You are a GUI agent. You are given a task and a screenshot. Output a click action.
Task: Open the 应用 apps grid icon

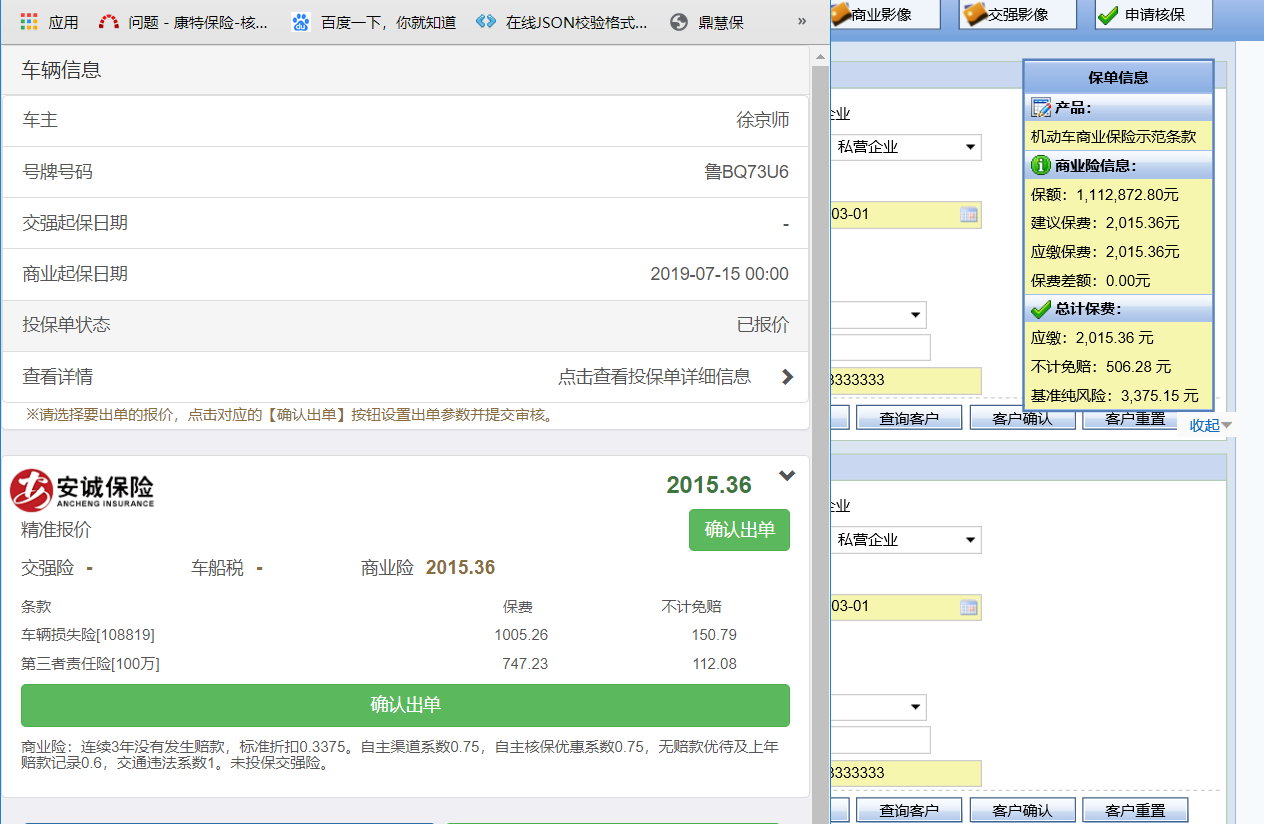[29, 21]
